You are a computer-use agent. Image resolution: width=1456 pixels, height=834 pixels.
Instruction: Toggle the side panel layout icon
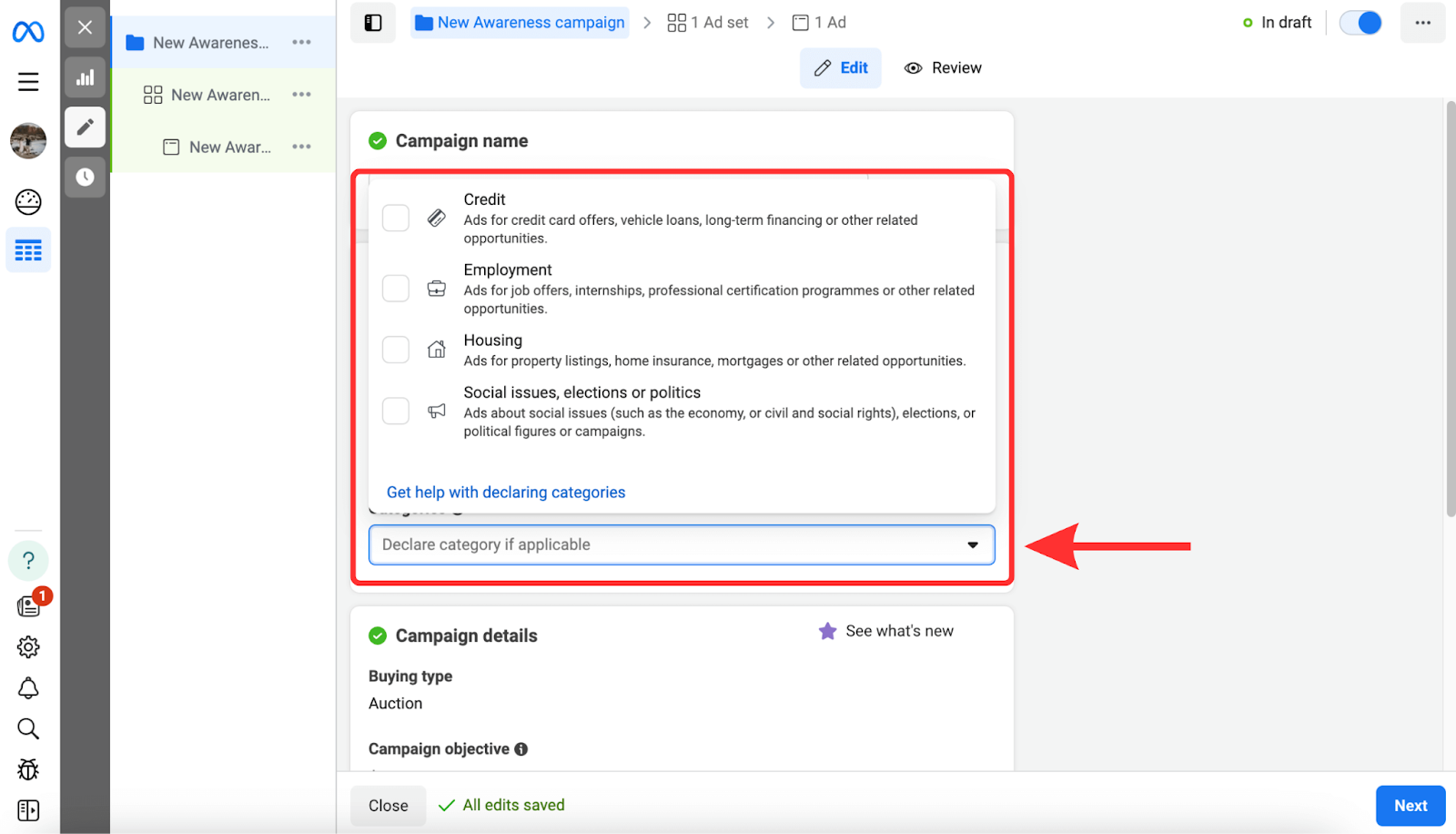[x=373, y=23]
